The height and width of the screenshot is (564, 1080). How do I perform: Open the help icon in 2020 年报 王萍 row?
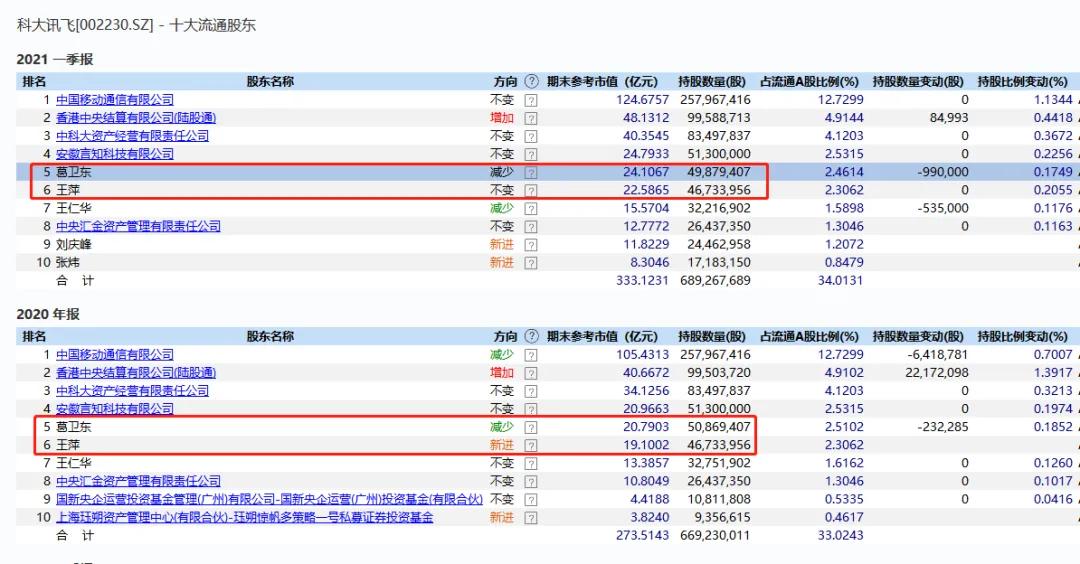pos(531,445)
